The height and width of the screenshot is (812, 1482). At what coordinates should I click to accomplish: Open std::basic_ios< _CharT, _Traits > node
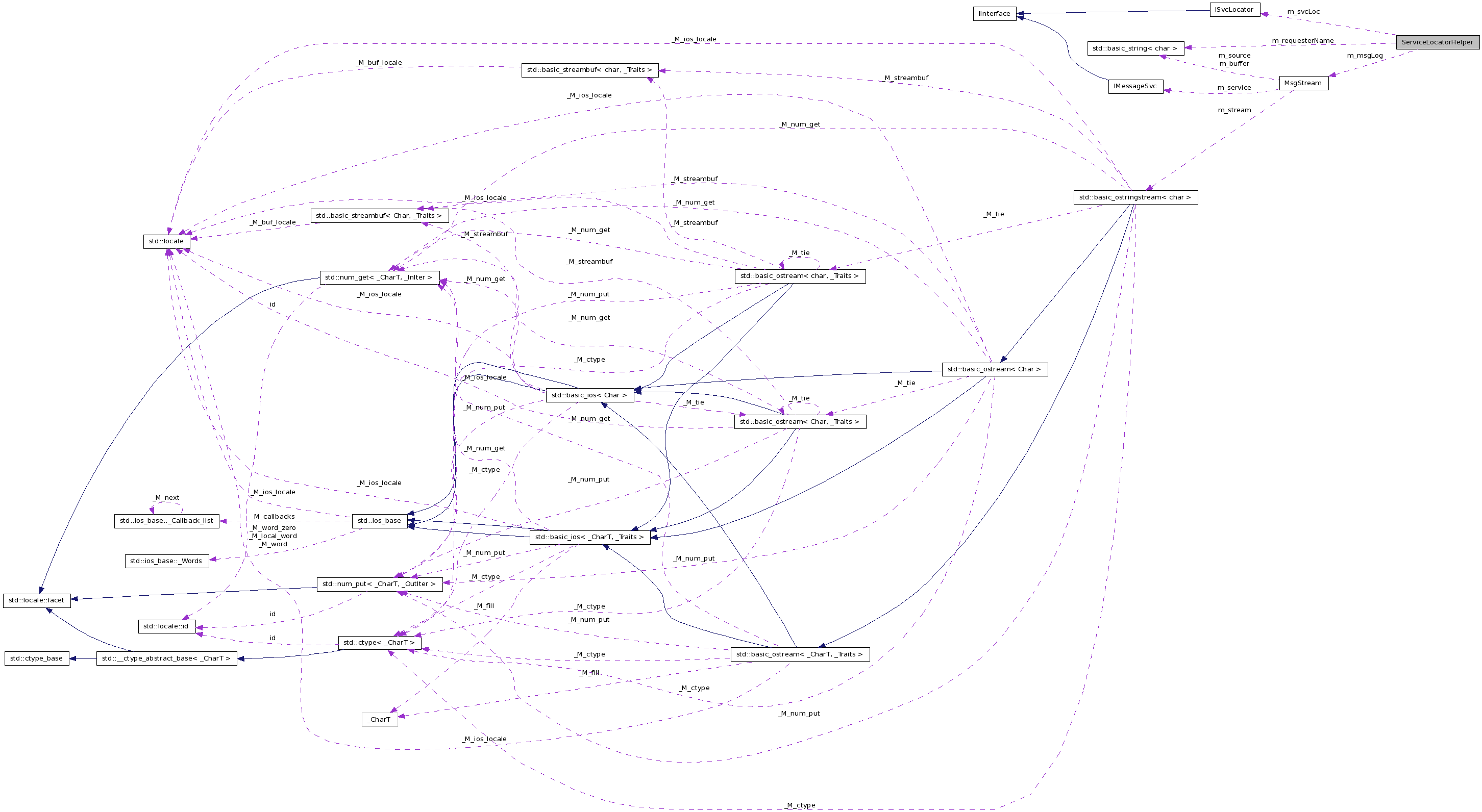pos(589,537)
